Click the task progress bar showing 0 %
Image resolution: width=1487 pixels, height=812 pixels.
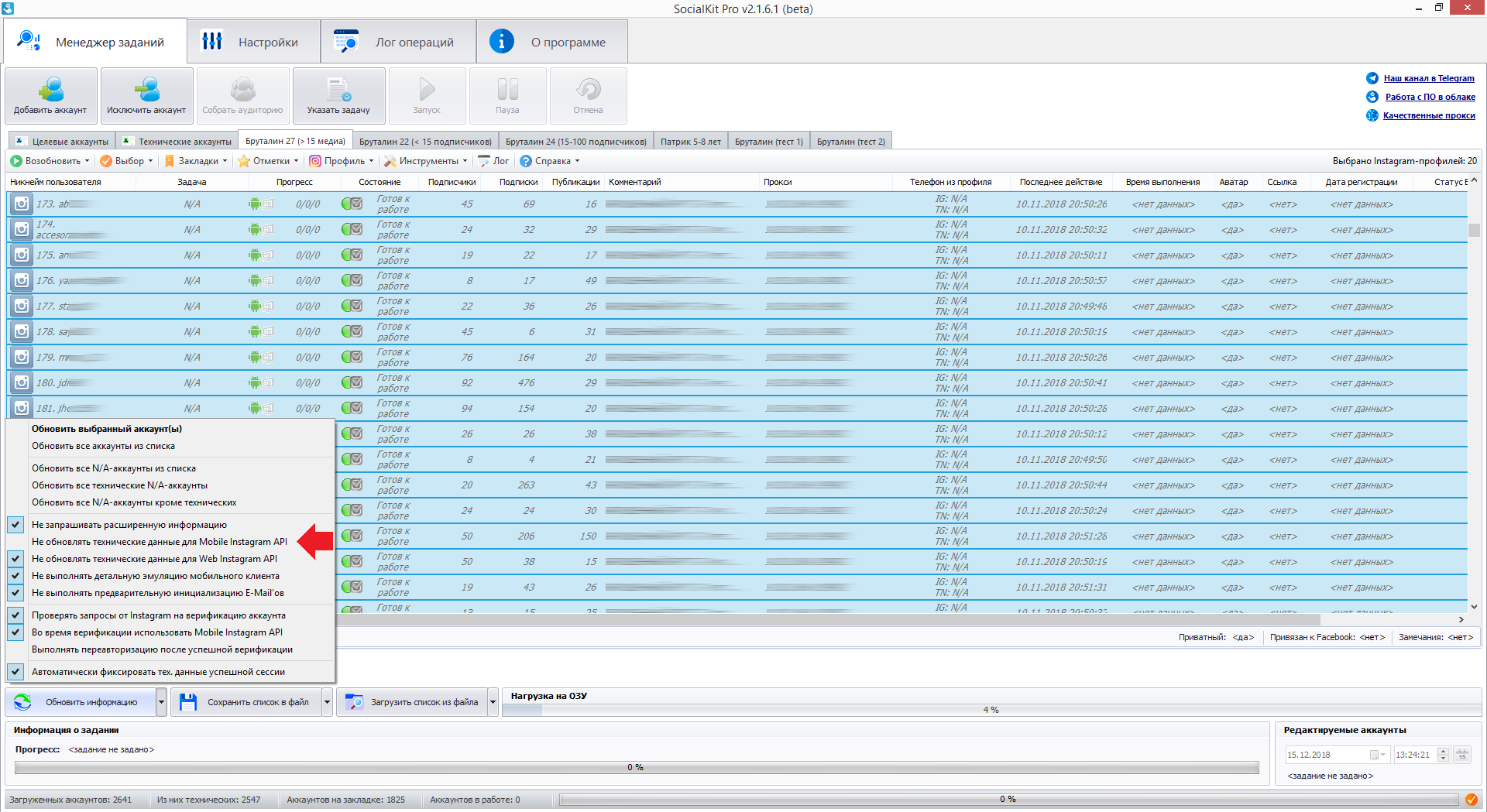point(636,767)
